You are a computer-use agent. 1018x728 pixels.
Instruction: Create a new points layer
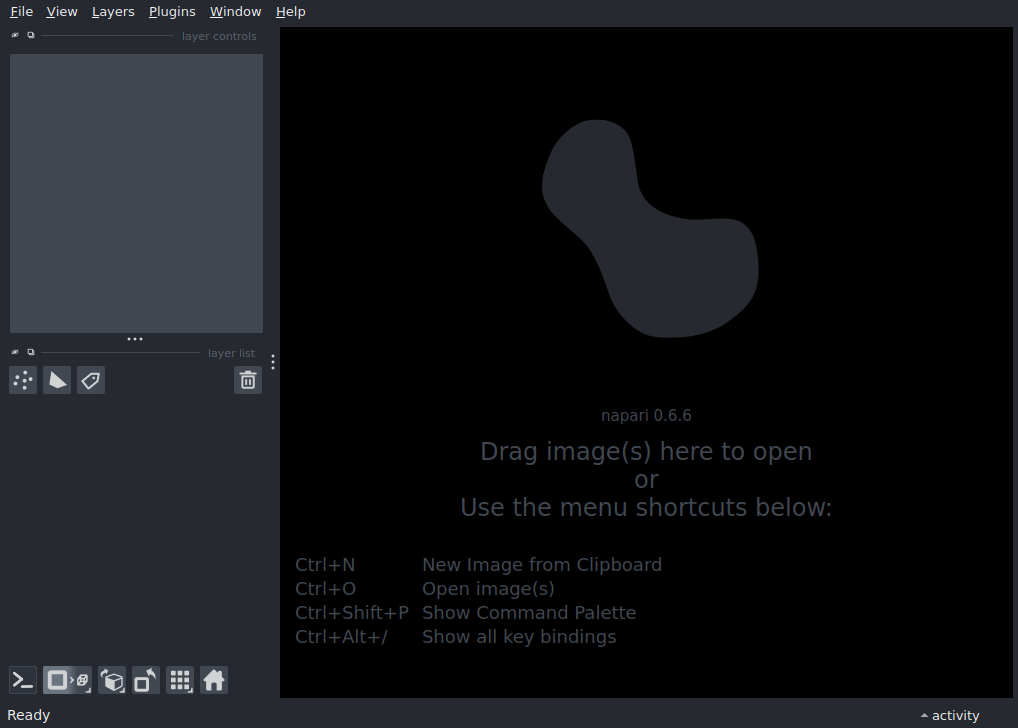[x=23, y=380]
